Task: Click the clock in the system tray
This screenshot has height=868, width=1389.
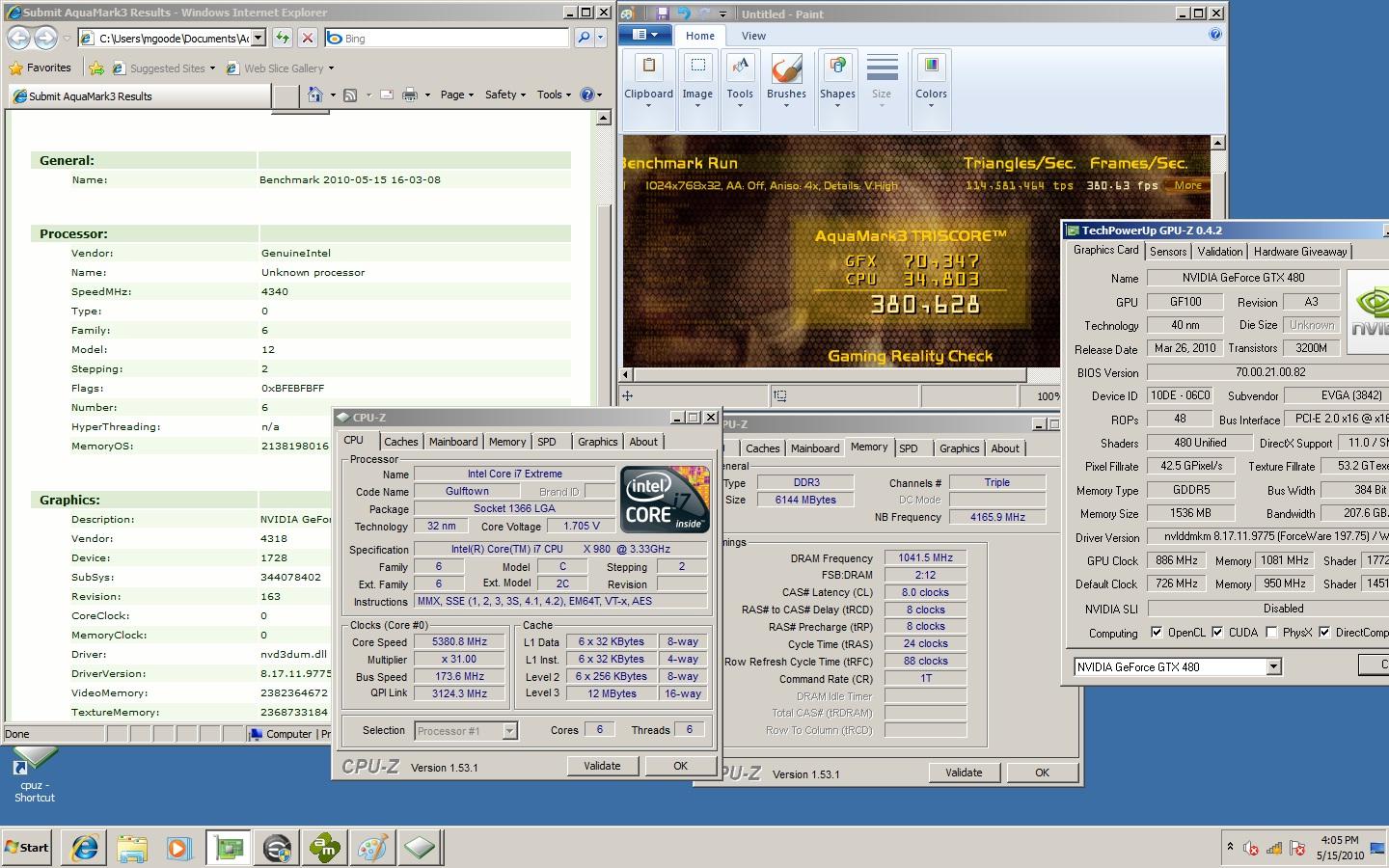Action: 1340,848
